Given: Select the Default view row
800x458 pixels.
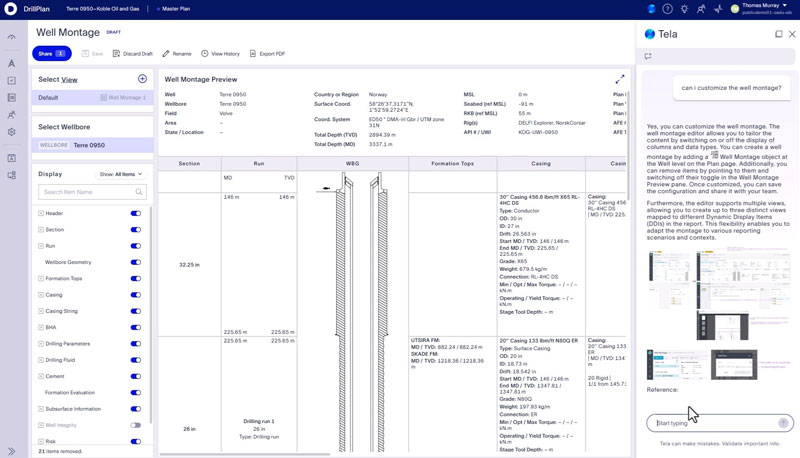Looking at the screenshot, I should coord(92,97).
